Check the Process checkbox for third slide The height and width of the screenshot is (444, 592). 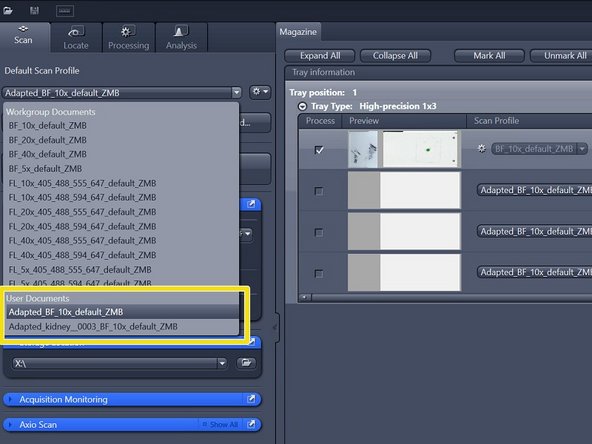pyautogui.click(x=319, y=232)
